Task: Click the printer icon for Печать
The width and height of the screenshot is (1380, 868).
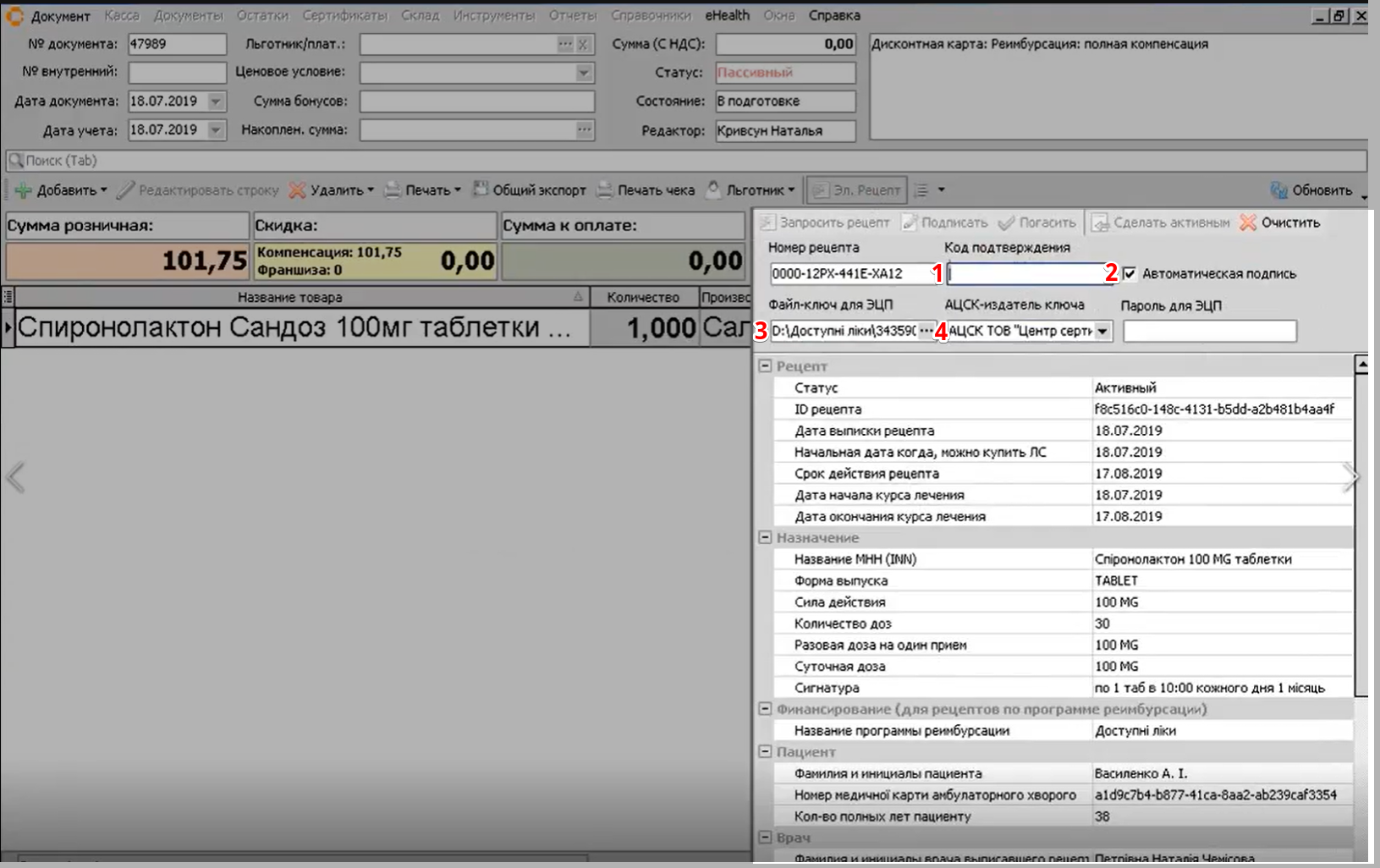Action: (393, 190)
